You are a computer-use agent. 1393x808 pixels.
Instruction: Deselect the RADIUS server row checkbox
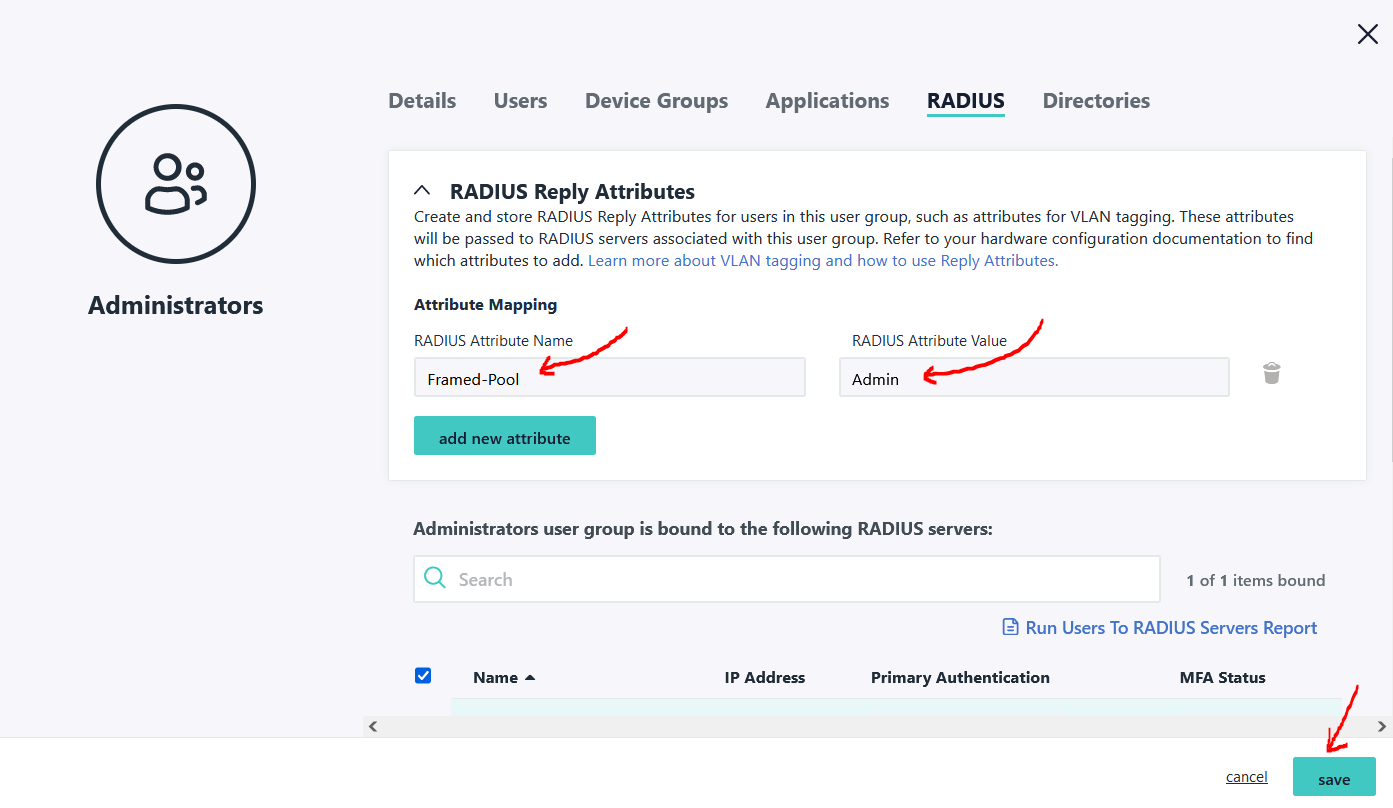tap(423, 675)
